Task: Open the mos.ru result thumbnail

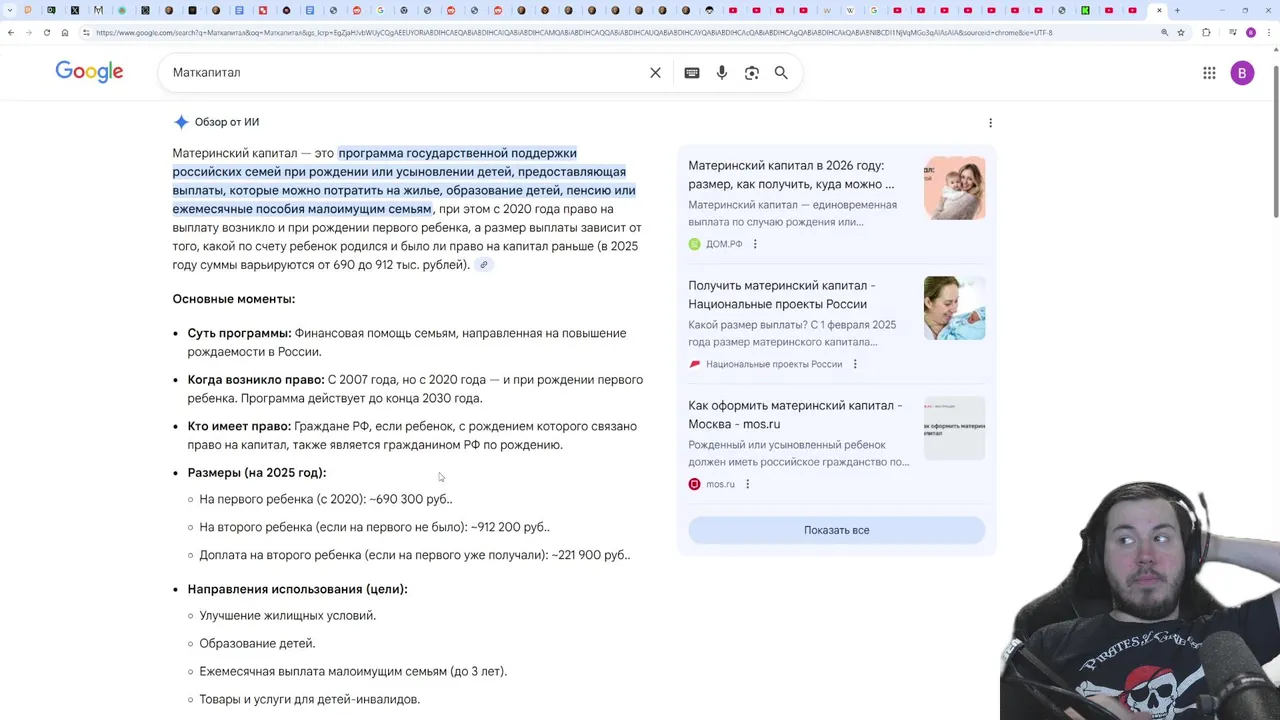Action: [x=954, y=428]
